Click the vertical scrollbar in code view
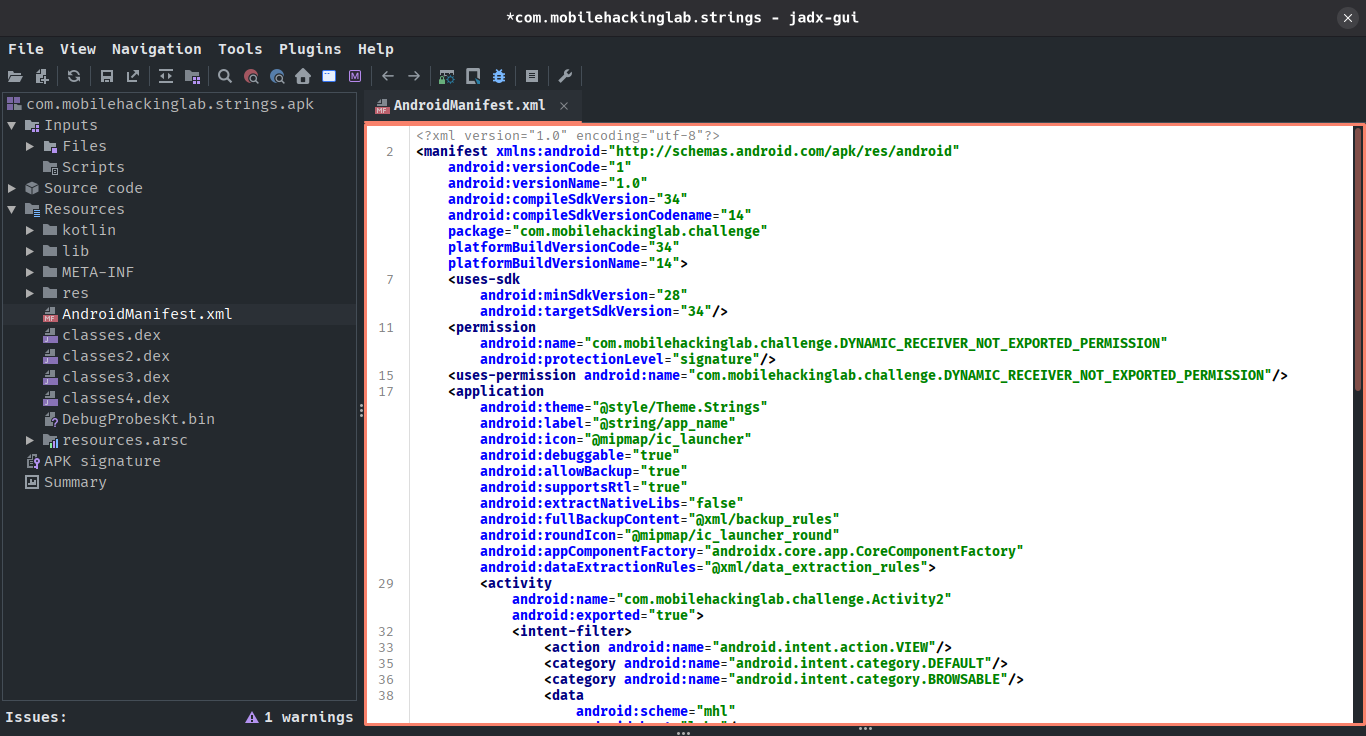 (x=1357, y=260)
